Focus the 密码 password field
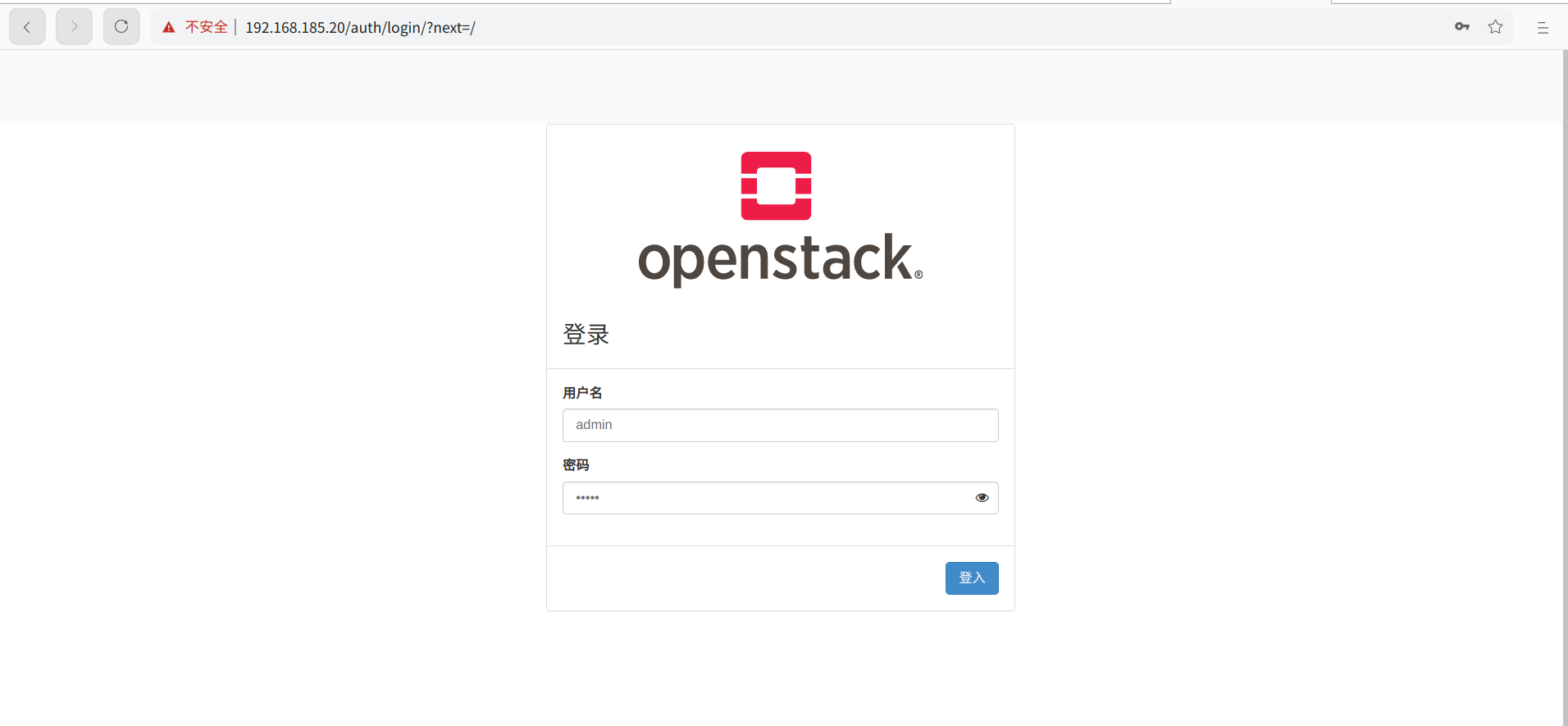The width and height of the screenshot is (1568, 726). [x=781, y=498]
